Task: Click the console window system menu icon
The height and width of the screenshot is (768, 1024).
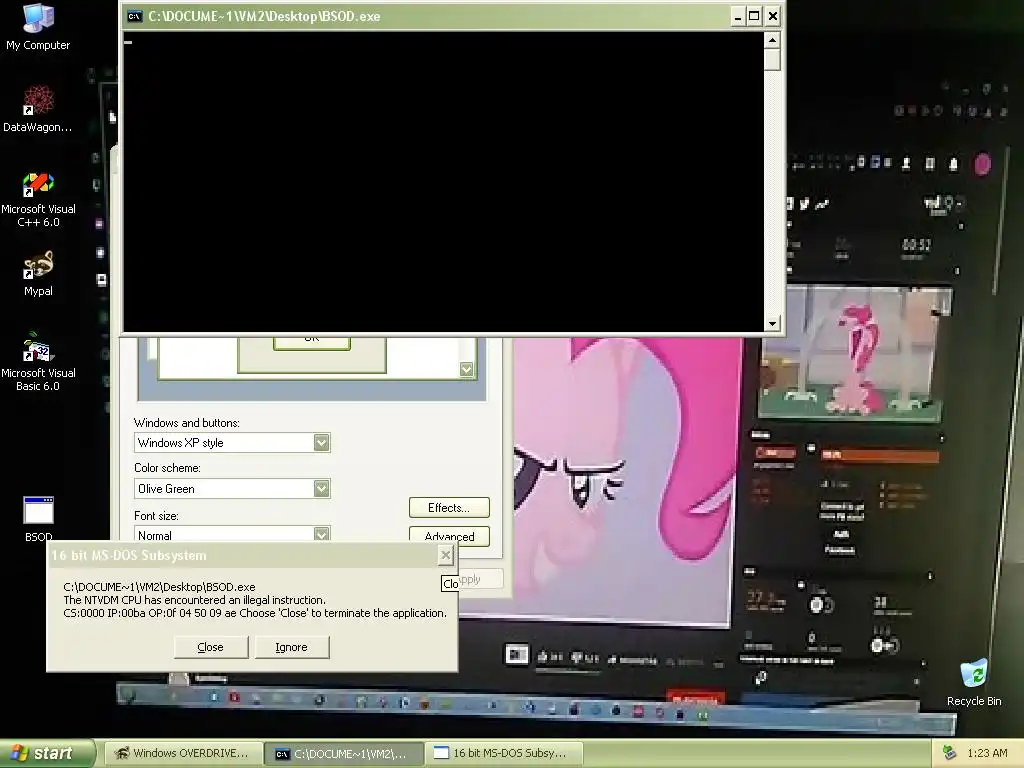Action: coord(135,16)
